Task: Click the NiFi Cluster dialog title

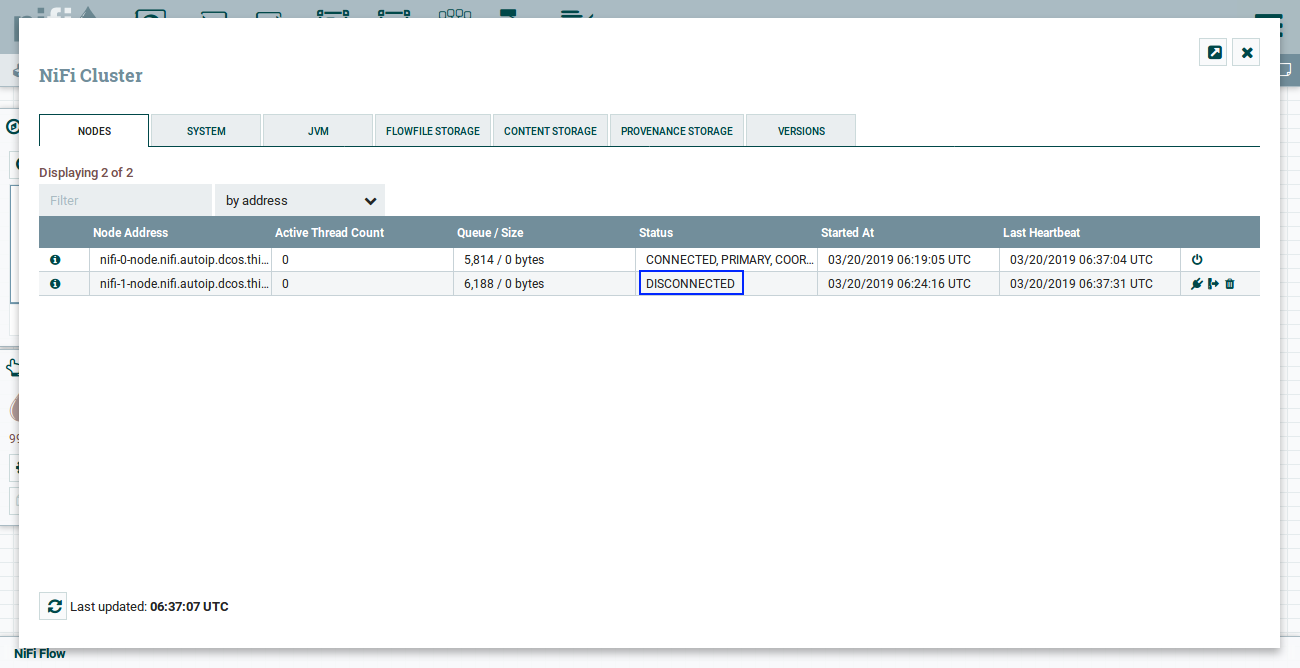Action: click(x=91, y=76)
